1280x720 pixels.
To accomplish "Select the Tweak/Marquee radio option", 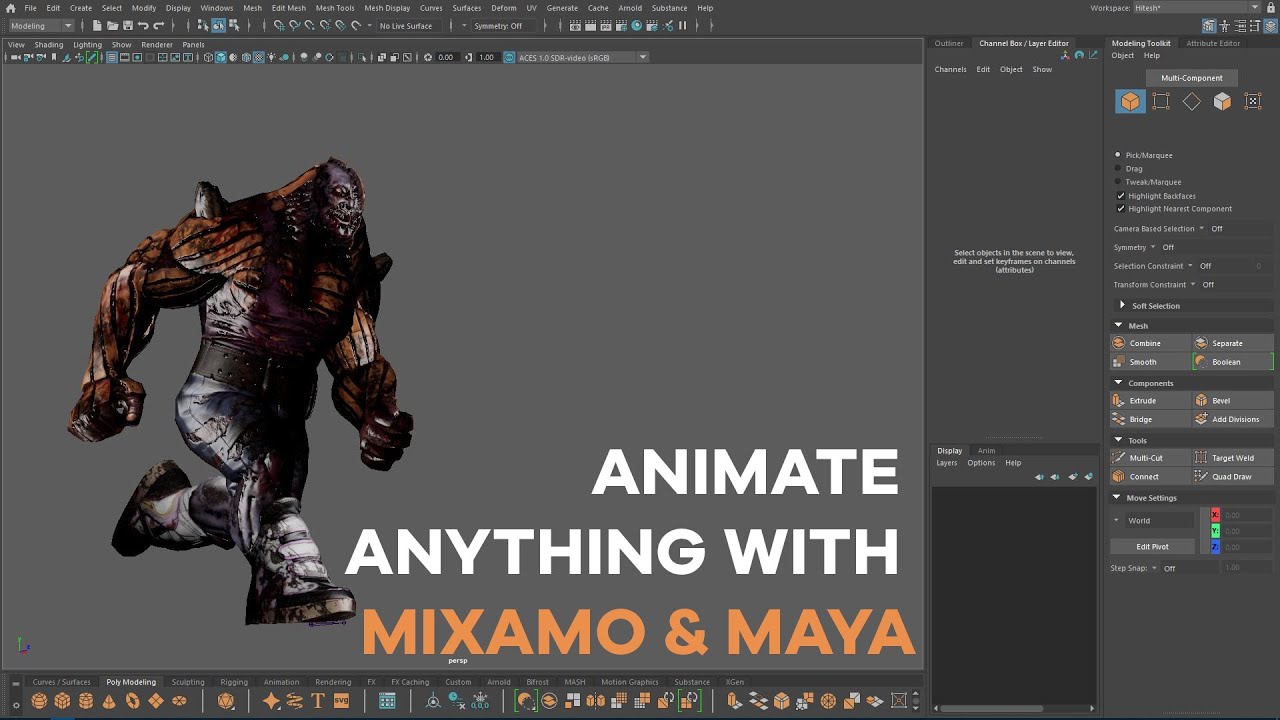I will click(x=1118, y=182).
